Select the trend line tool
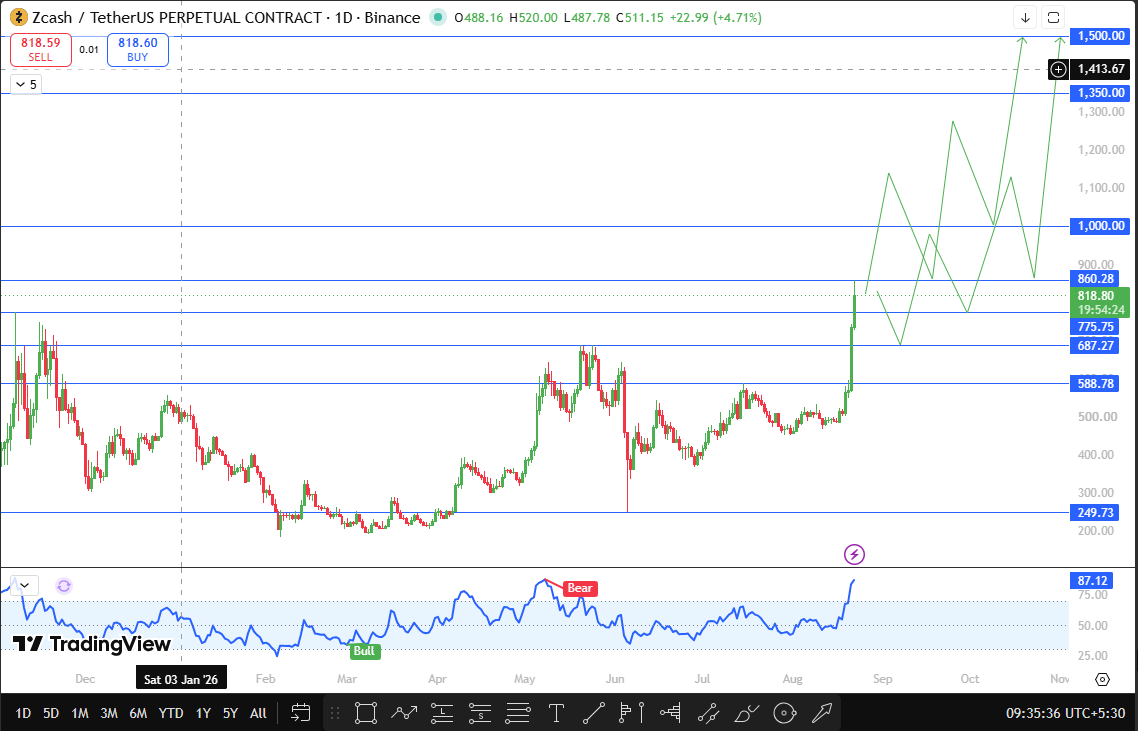The width and height of the screenshot is (1138, 731). (594, 713)
